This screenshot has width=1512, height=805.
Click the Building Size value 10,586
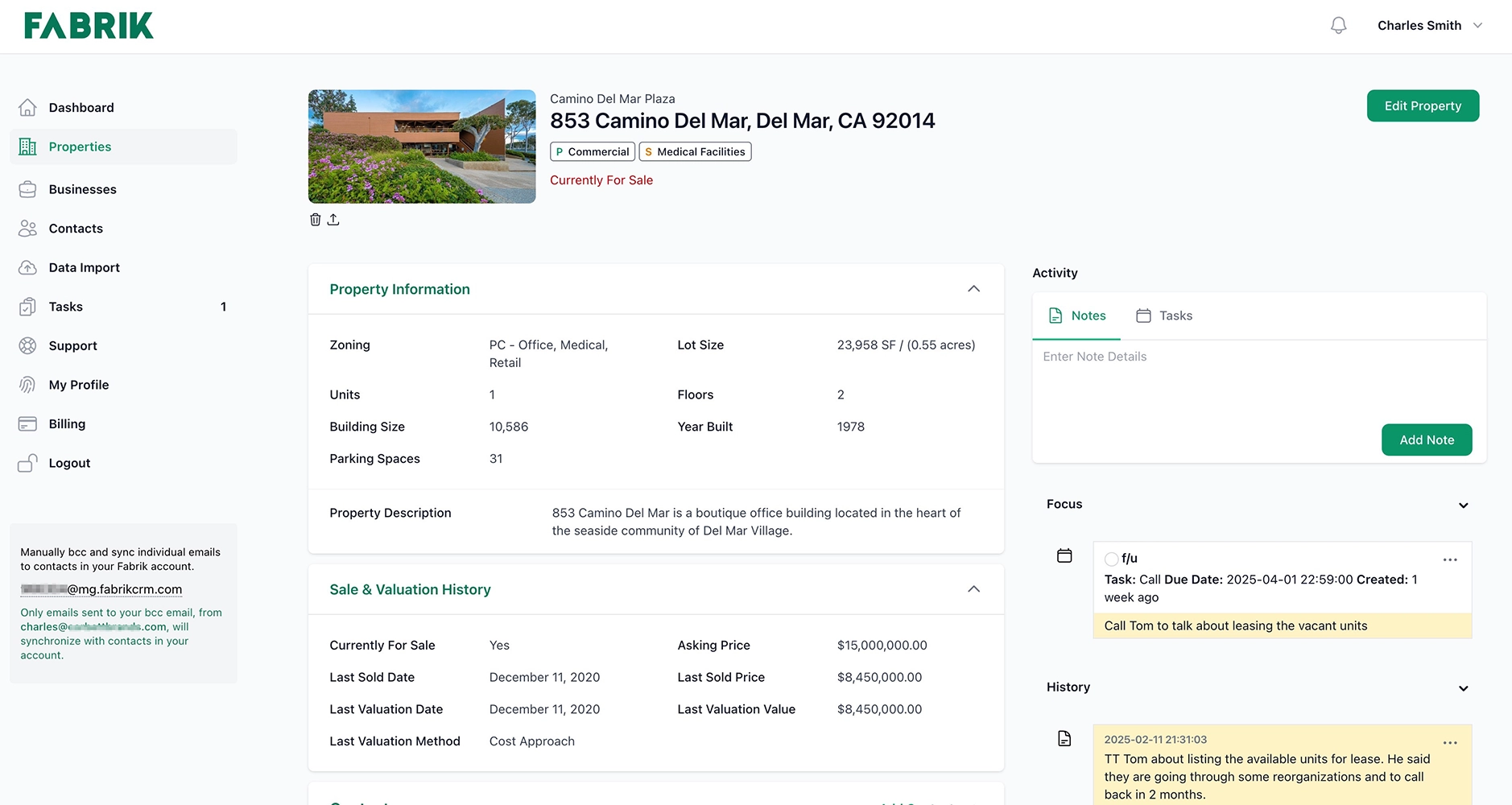point(508,427)
